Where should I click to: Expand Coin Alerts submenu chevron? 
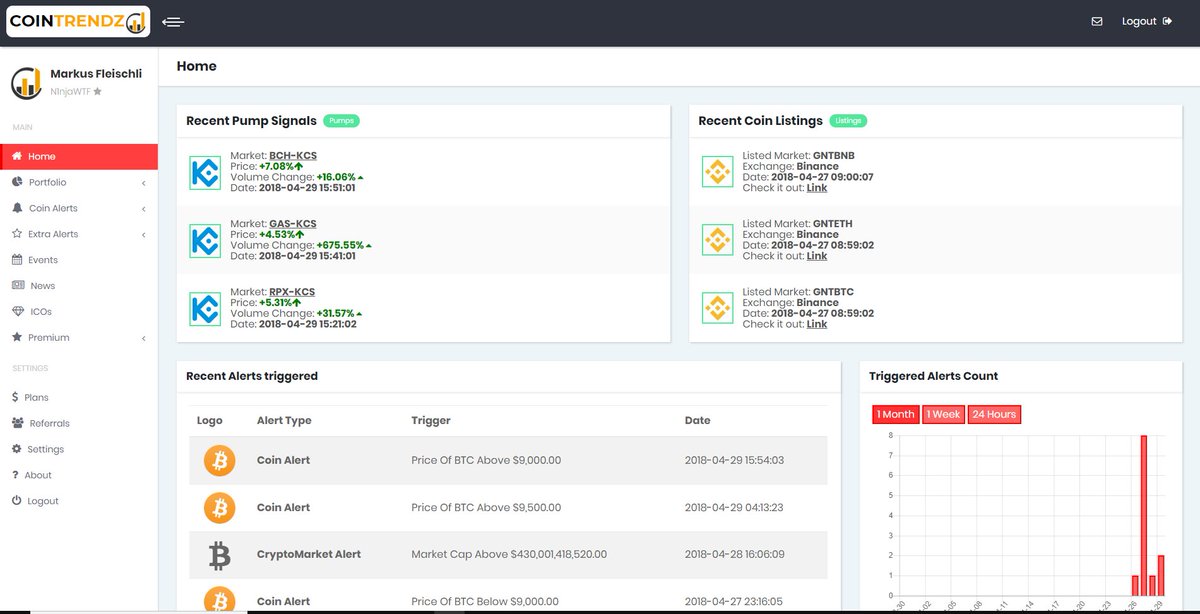coord(144,209)
